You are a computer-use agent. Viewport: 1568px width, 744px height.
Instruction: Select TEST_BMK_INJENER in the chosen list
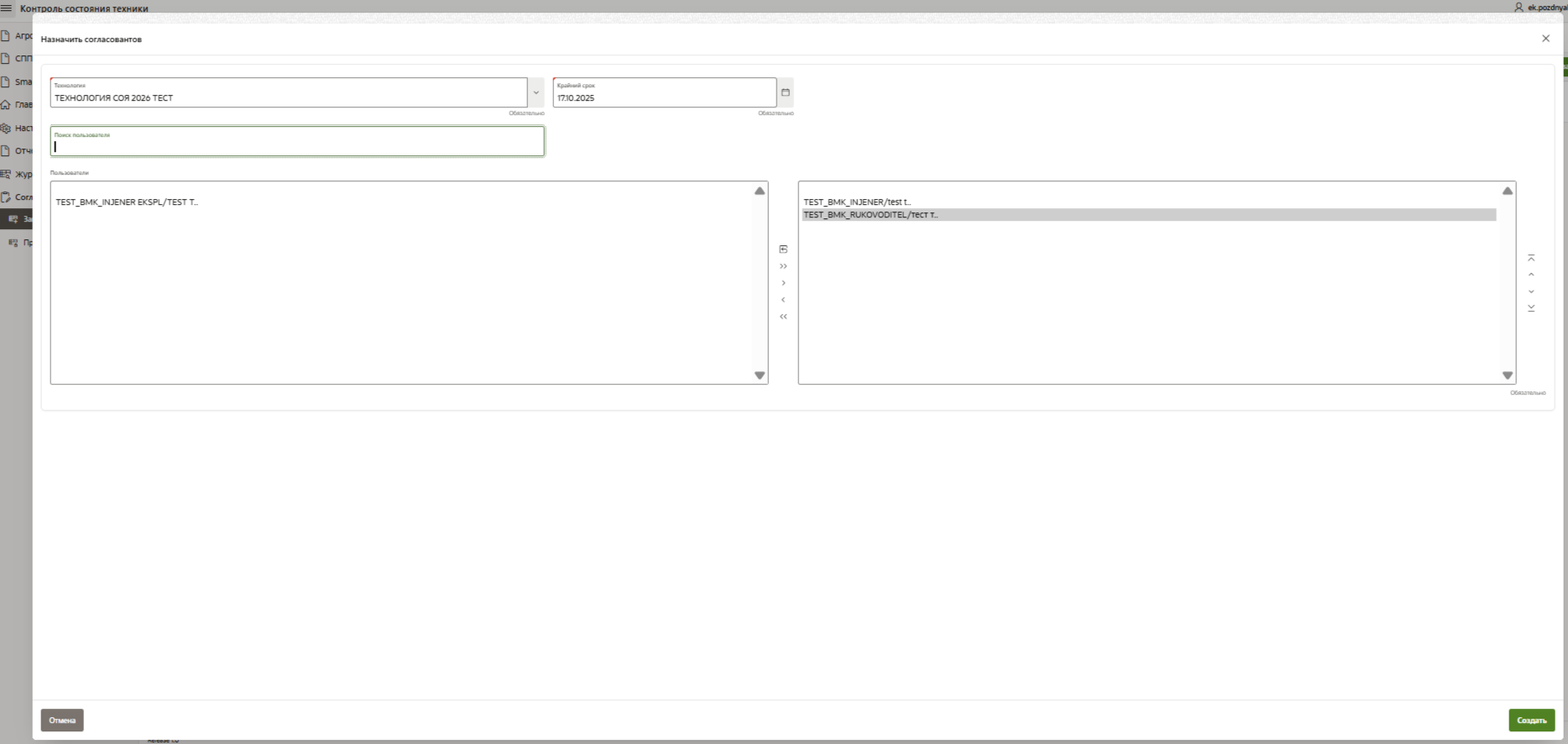[856, 202]
